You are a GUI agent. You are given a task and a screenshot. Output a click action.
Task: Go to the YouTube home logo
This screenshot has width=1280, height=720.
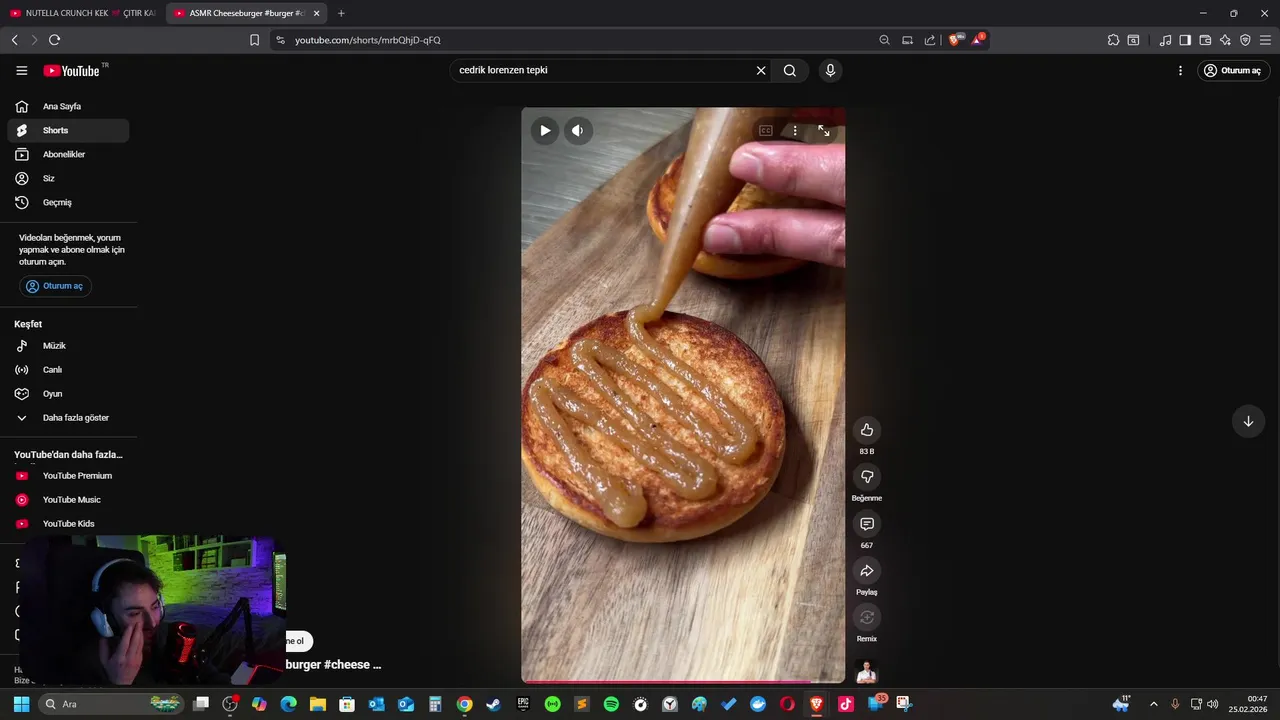71,71
